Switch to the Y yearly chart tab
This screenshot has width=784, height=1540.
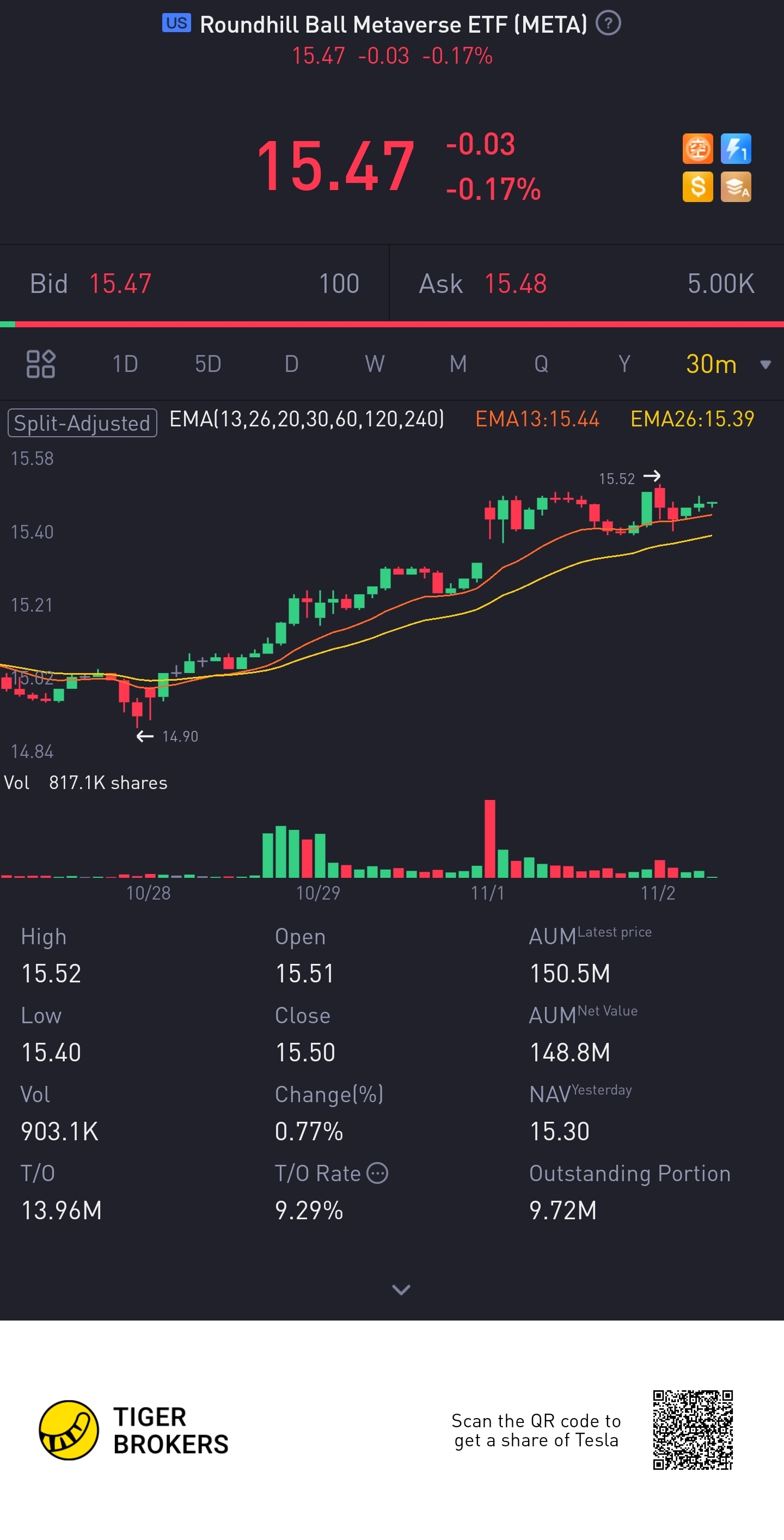624,363
